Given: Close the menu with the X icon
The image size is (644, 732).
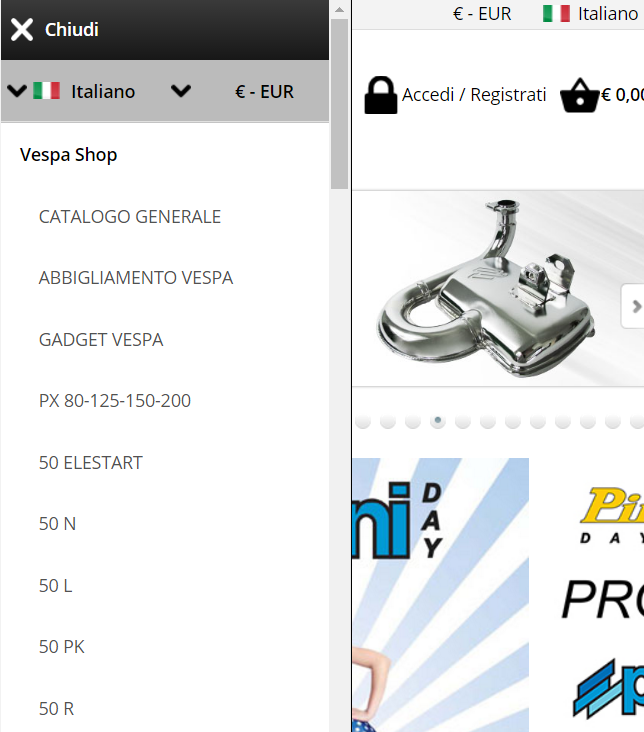Looking at the screenshot, I should (22, 30).
